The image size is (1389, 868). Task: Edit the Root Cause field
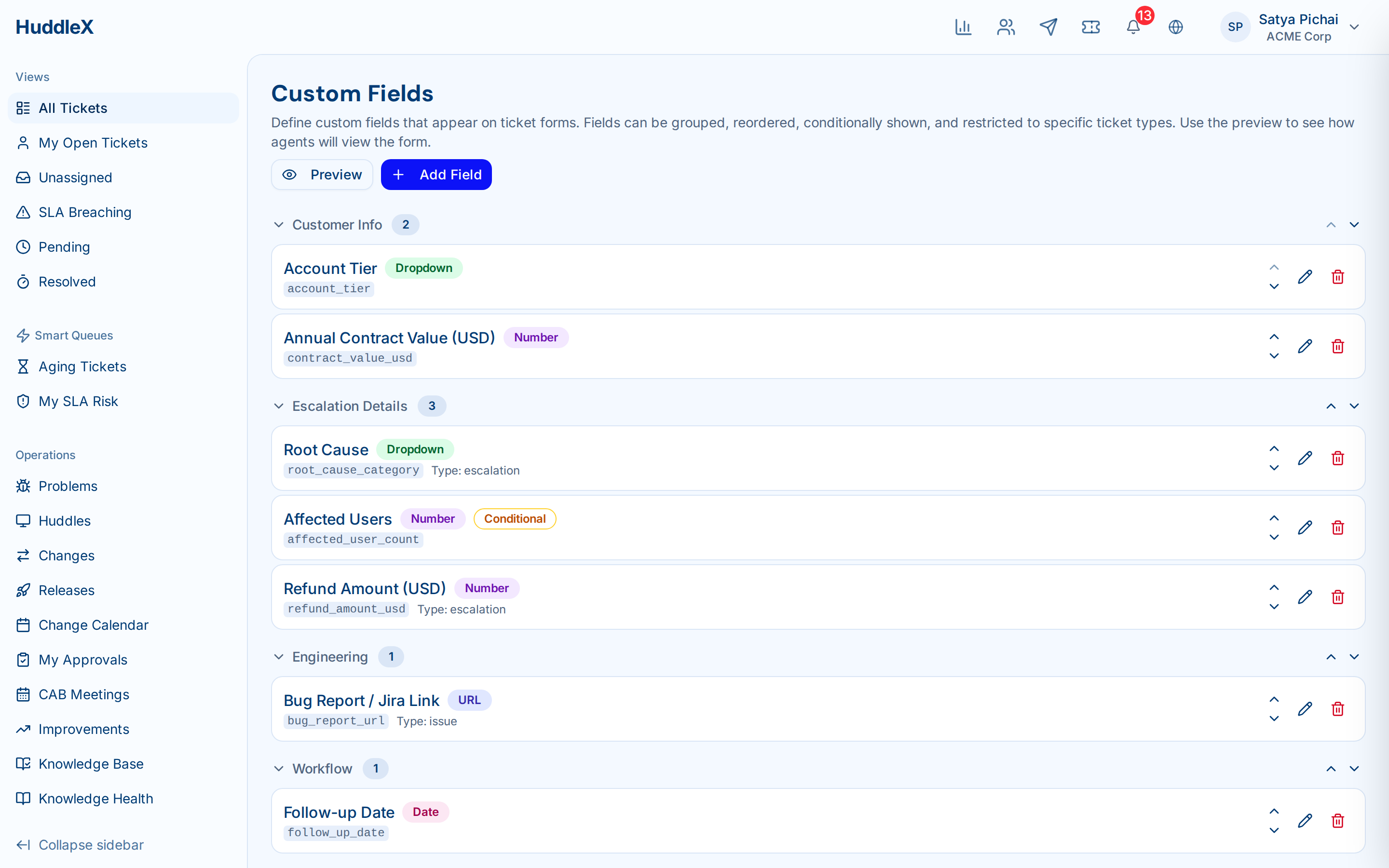(1305, 458)
